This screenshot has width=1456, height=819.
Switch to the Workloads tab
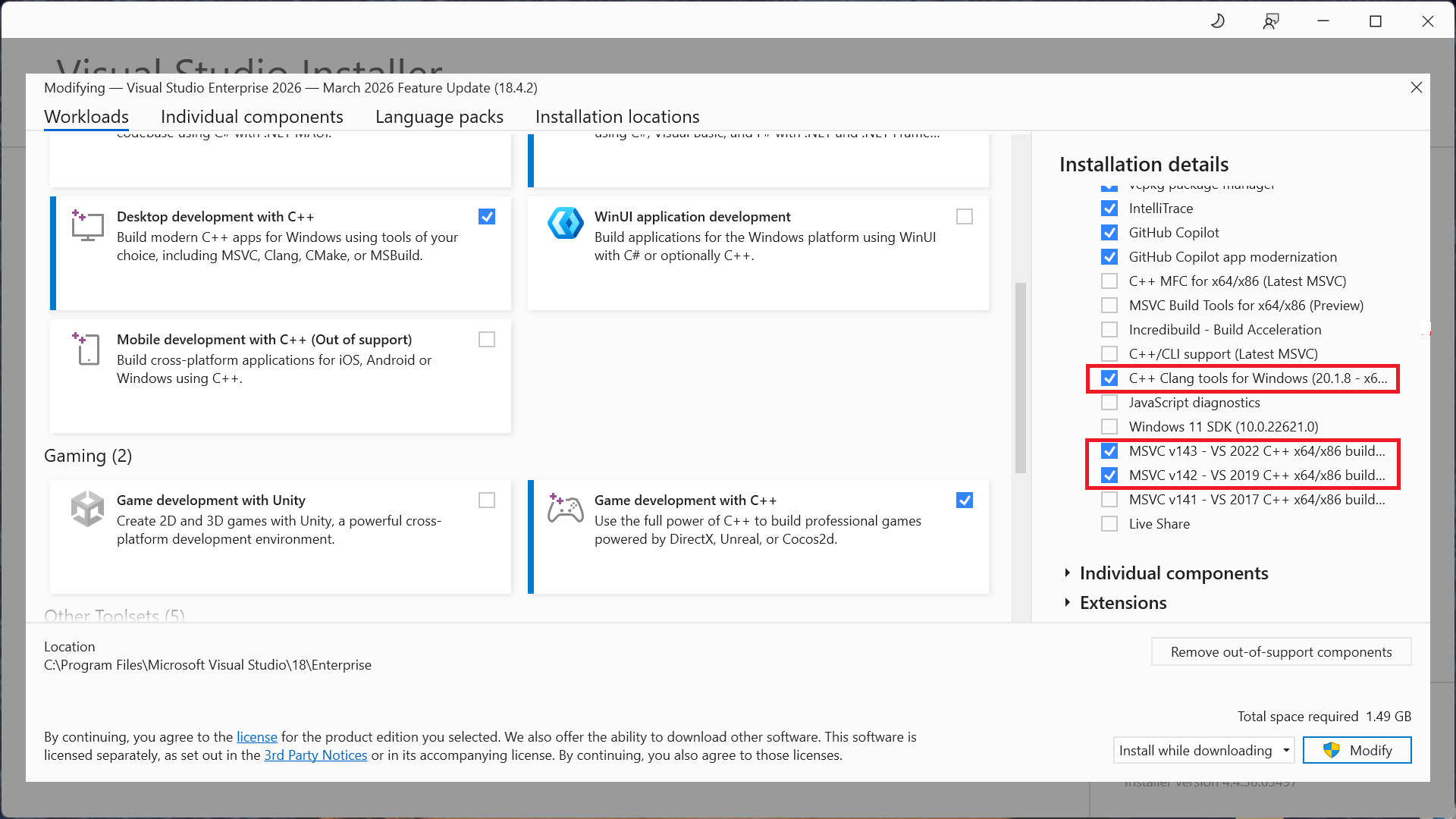tap(86, 117)
